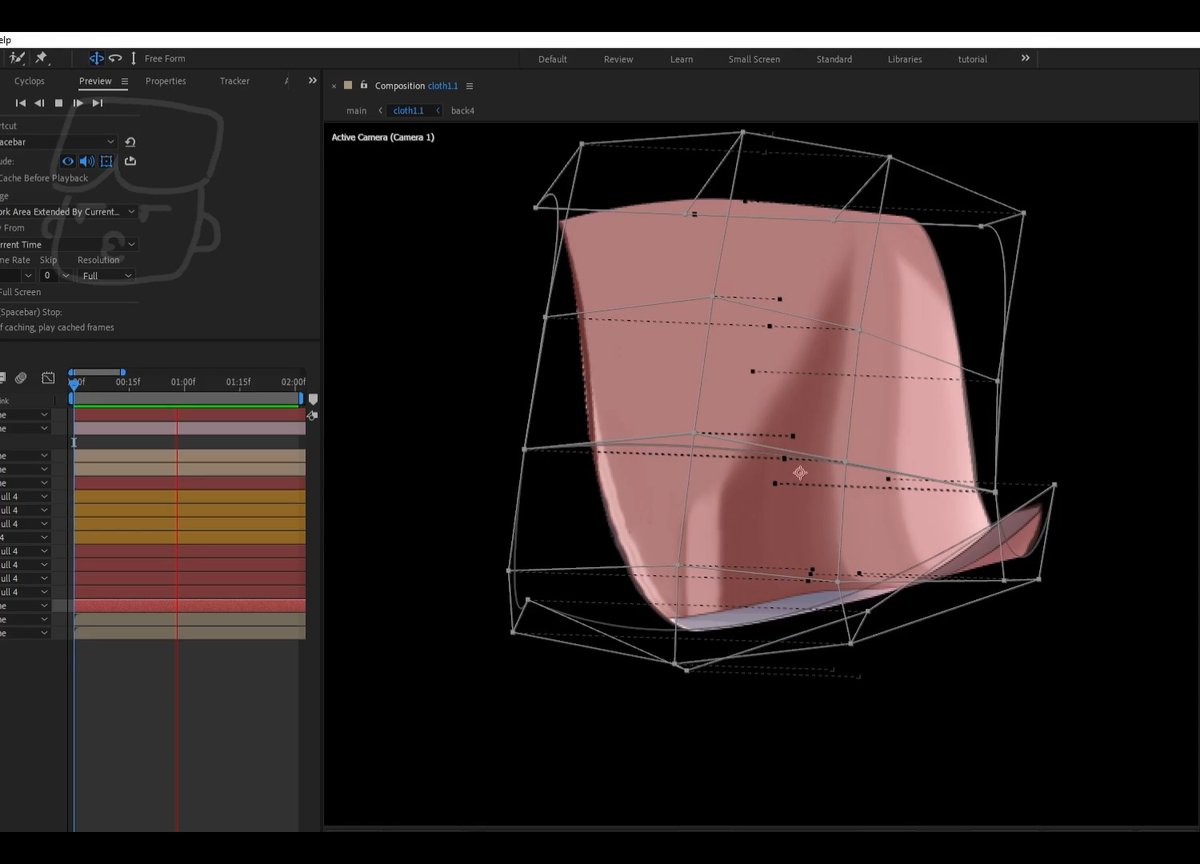Select the Default workspace

click(x=552, y=59)
